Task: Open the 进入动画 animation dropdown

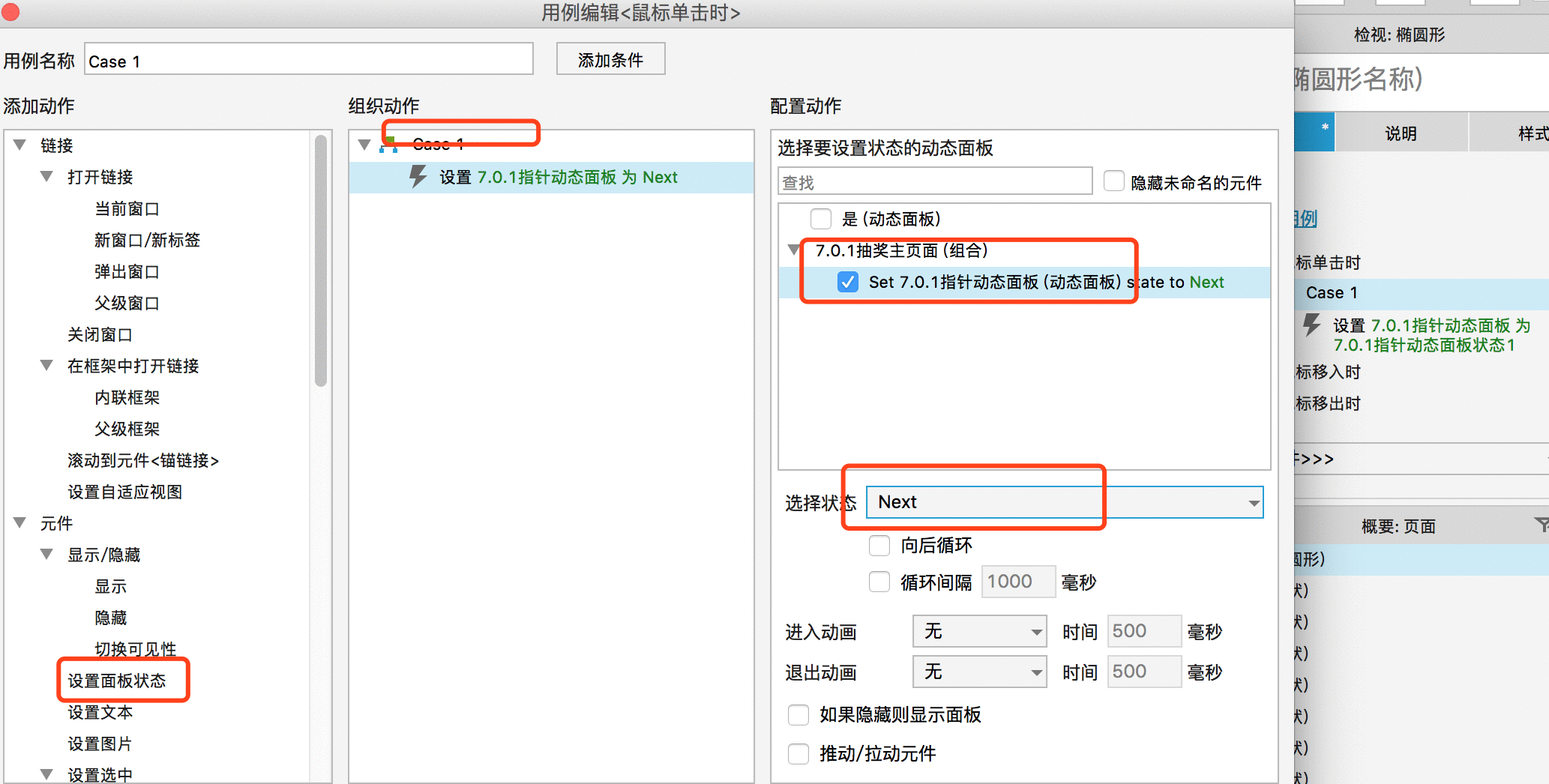Action: coord(980,631)
